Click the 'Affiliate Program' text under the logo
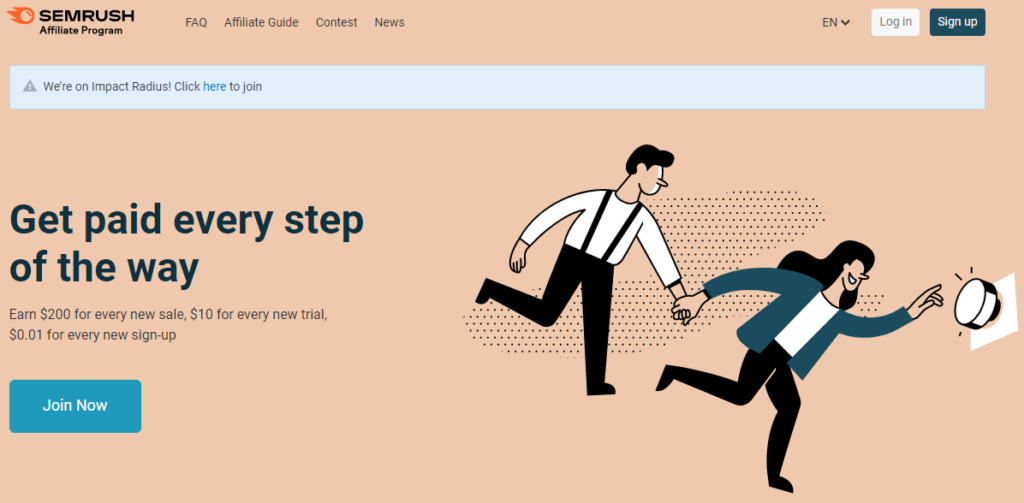 (80, 30)
